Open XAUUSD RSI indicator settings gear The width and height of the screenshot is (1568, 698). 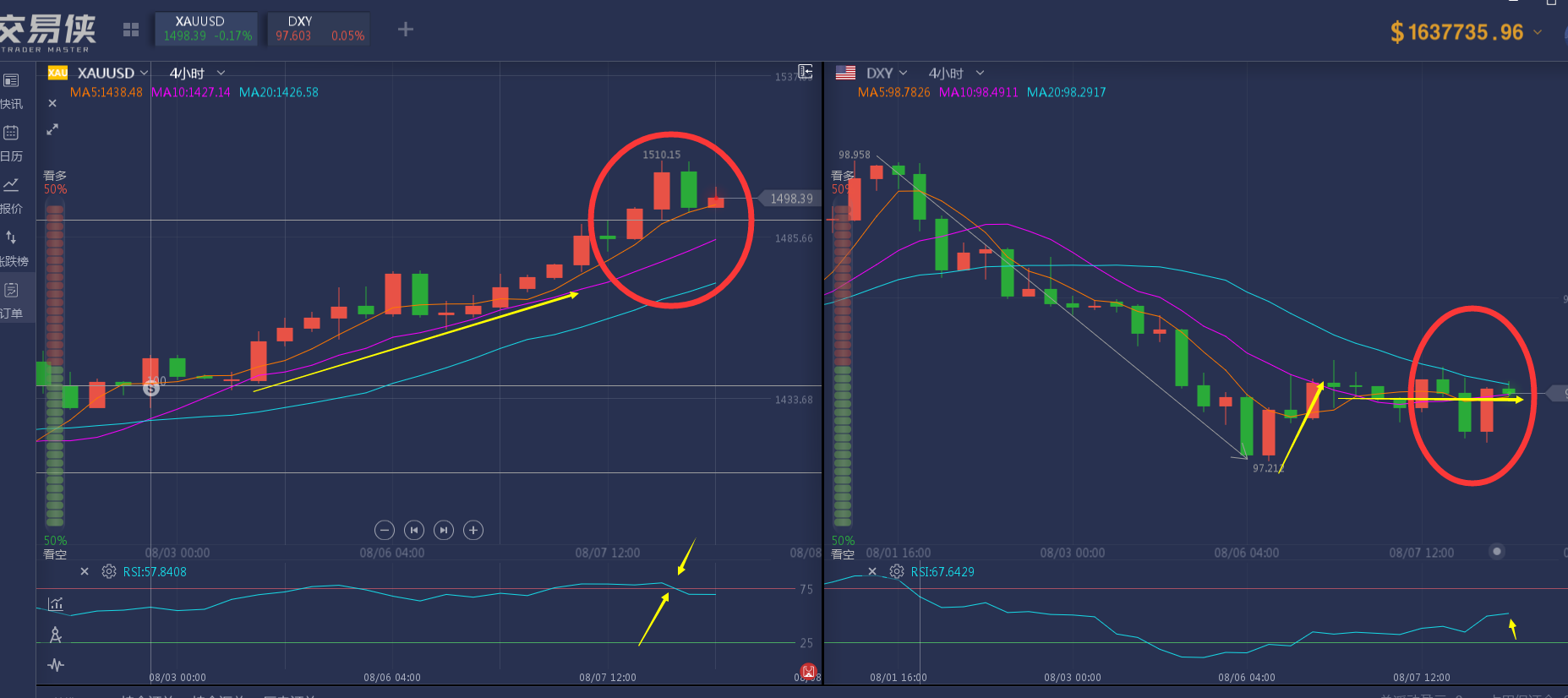pyautogui.click(x=109, y=572)
